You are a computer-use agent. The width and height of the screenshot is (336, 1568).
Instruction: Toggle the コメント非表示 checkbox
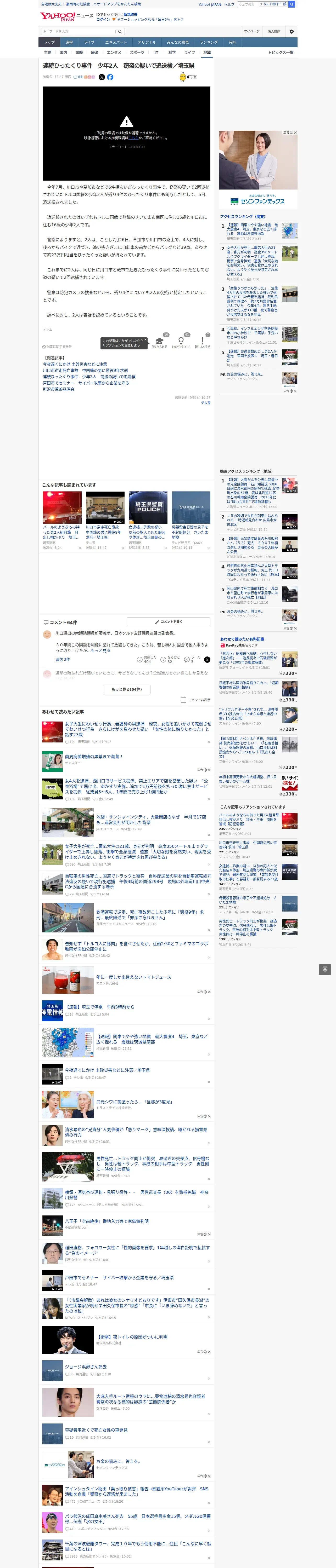tap(183, 700)
